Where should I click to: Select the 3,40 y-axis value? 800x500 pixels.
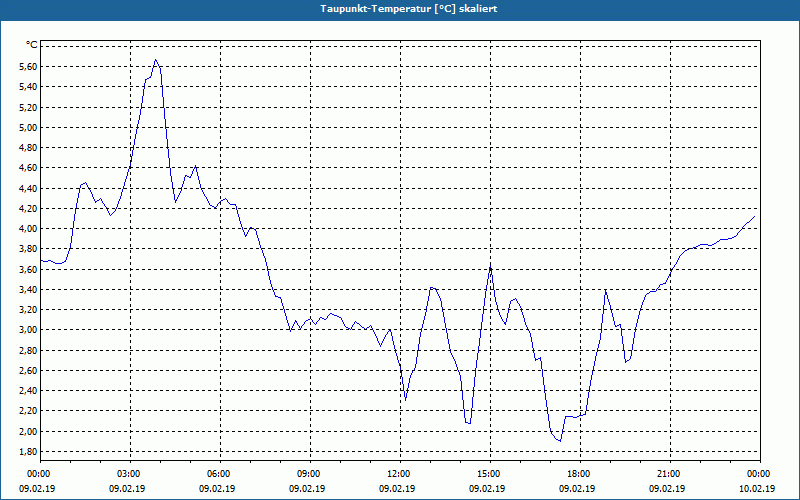(29, 289)
